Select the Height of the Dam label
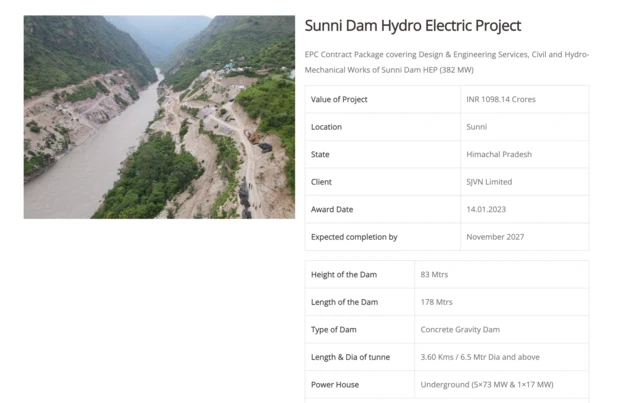The height and width of the screenshot is (403, 640). coord(344,275)
